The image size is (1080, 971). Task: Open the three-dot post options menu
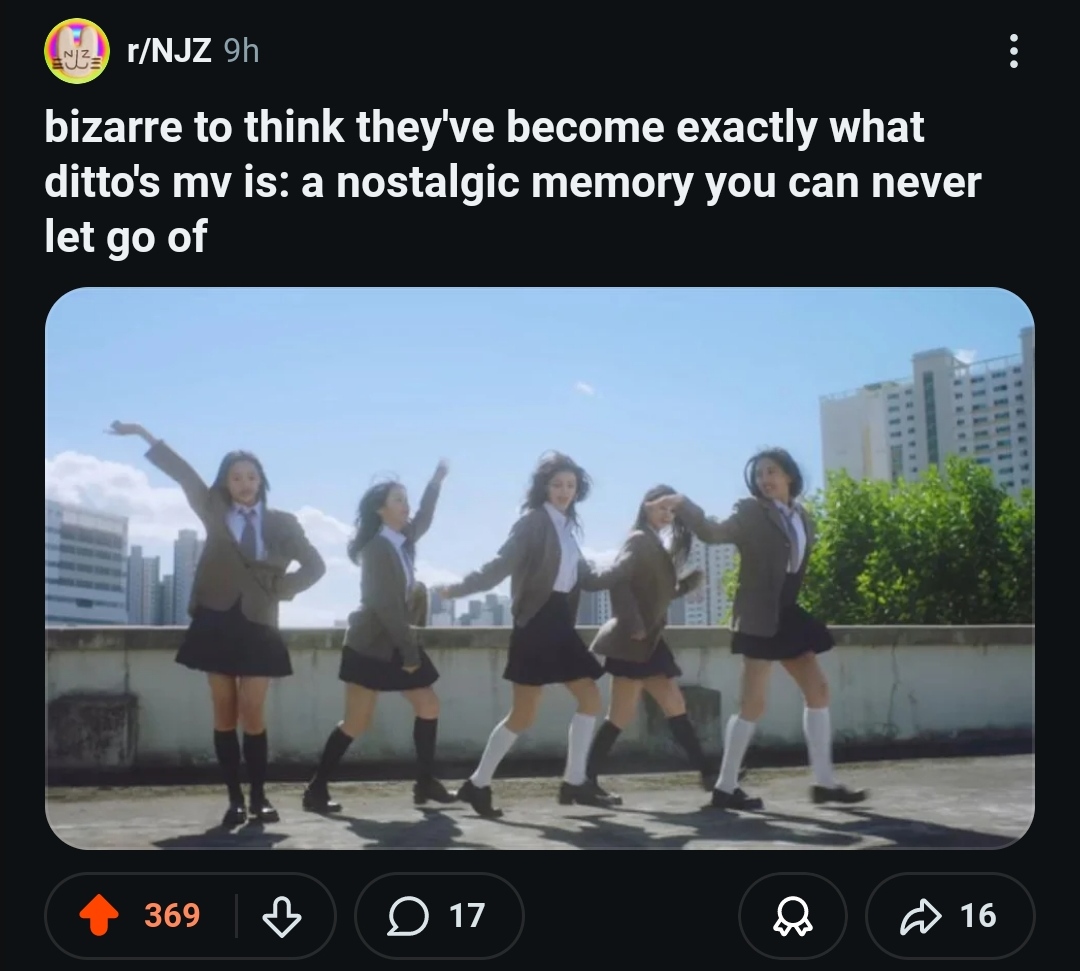click(x=1013, y=51)
